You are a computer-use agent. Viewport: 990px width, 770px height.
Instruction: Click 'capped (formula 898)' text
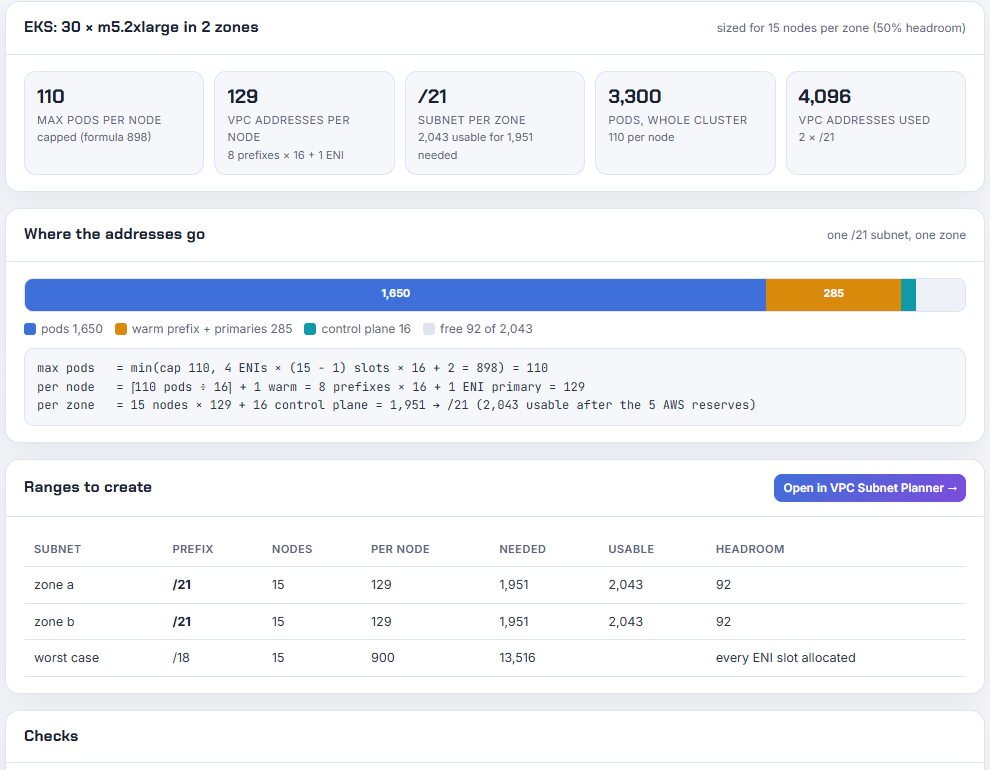[94, 137]
